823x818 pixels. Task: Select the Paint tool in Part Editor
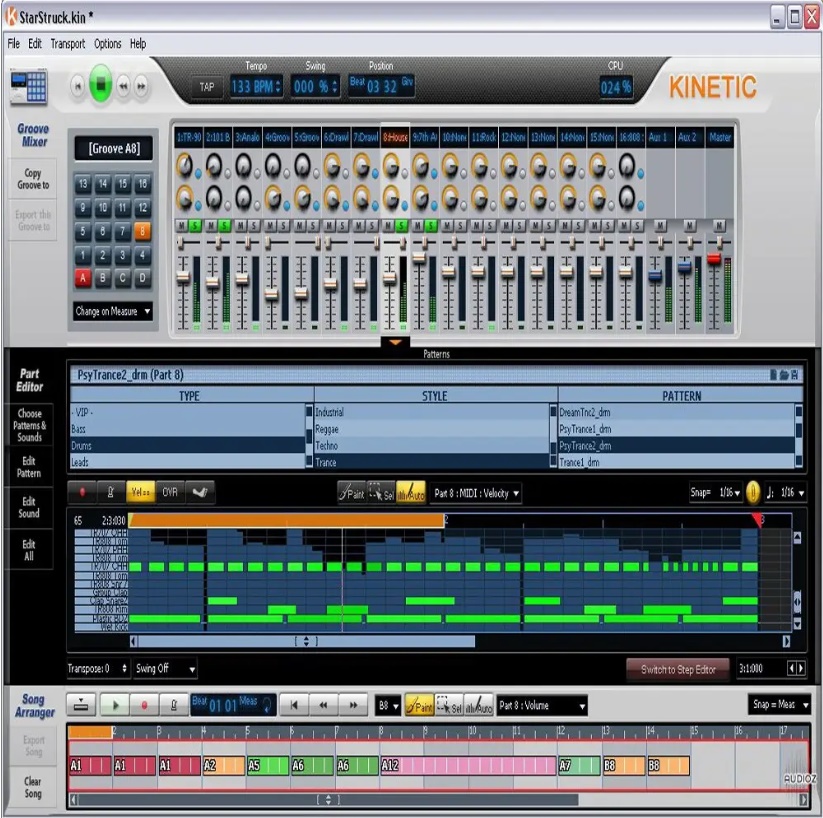[351, 493]
